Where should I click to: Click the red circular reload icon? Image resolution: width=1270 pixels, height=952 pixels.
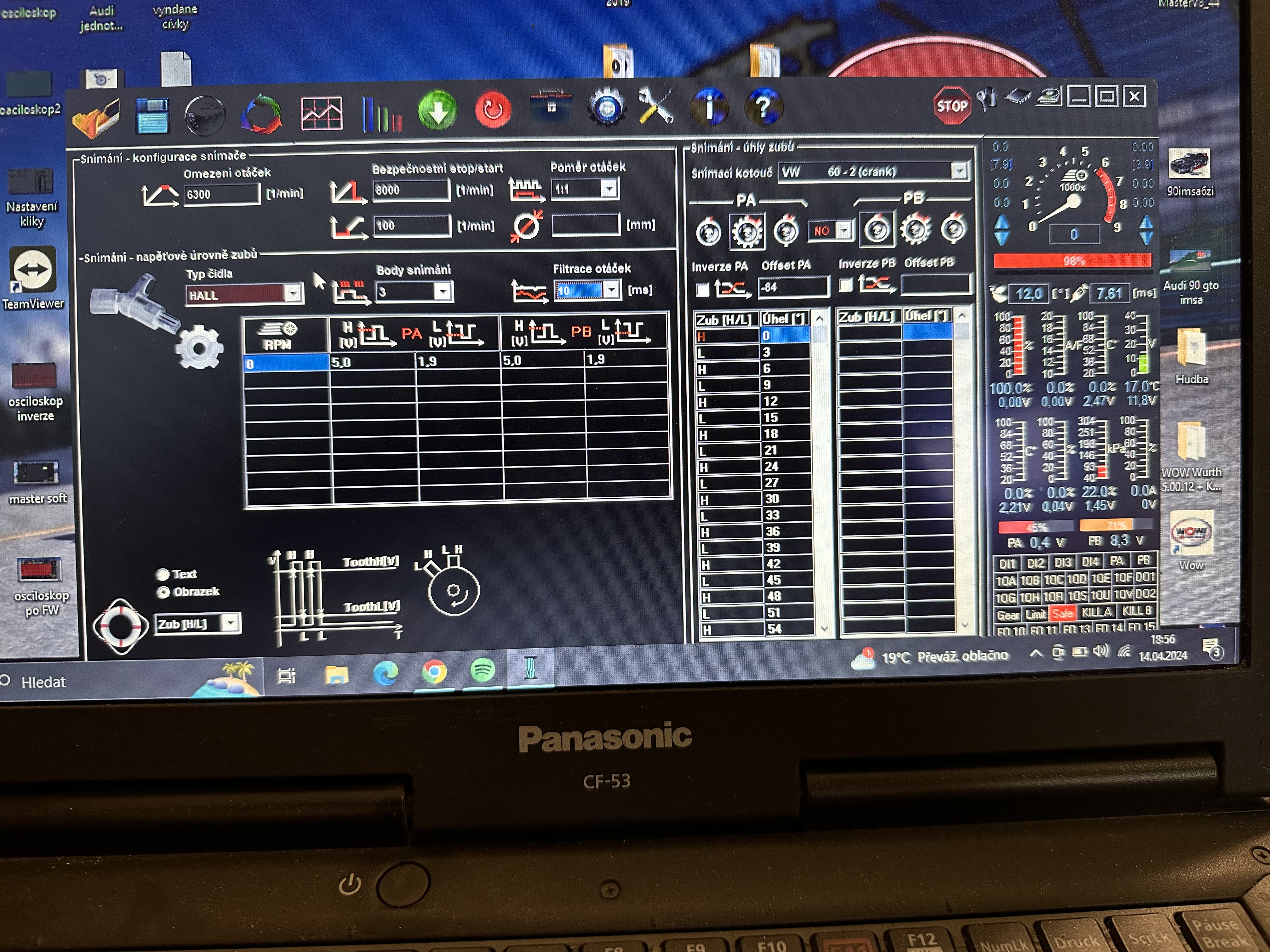493,109
